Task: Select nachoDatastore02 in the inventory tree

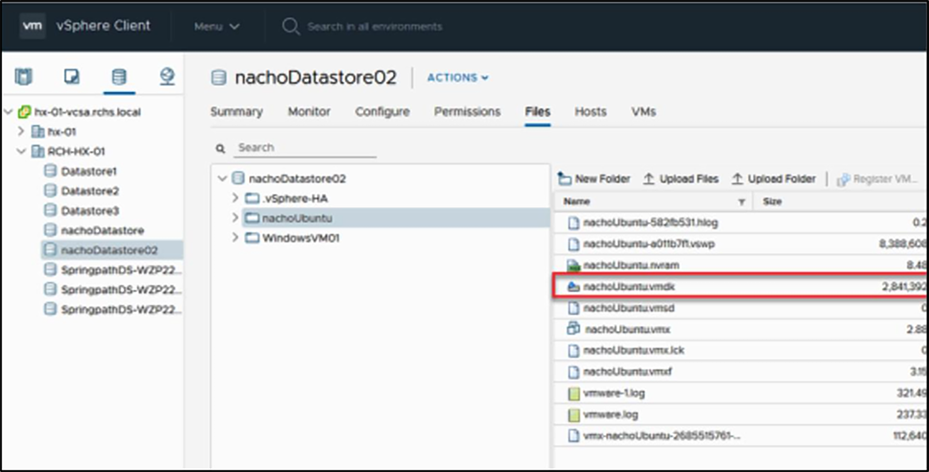Action: (x=112, y=251)
